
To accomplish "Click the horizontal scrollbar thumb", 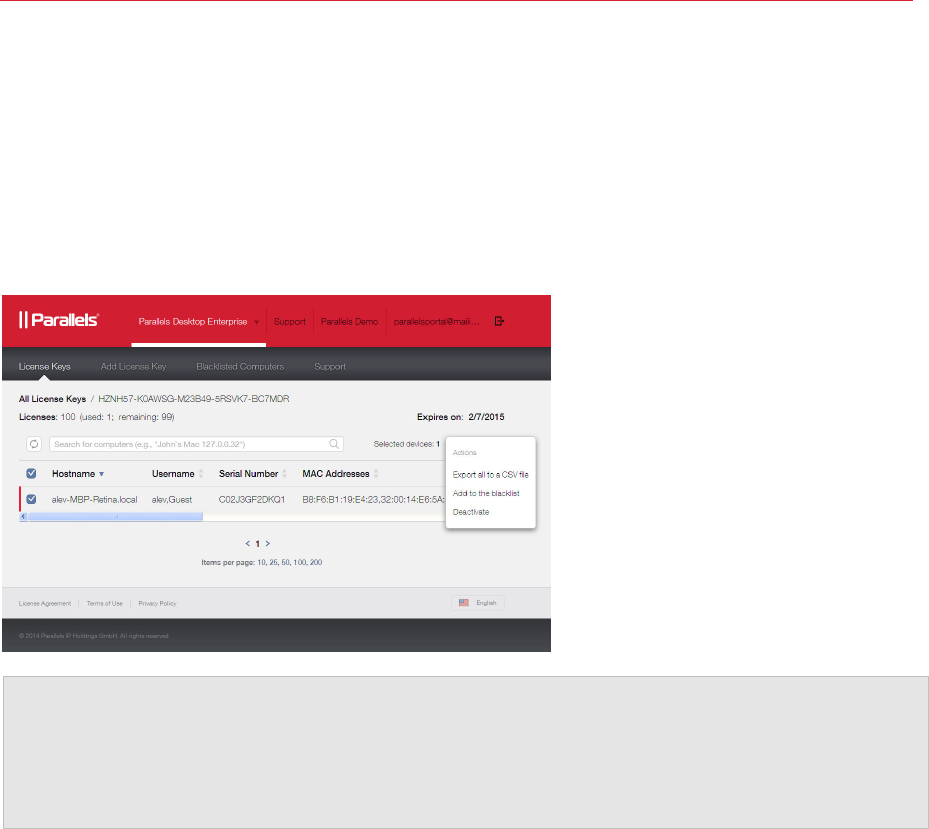I will coord(116,517).
